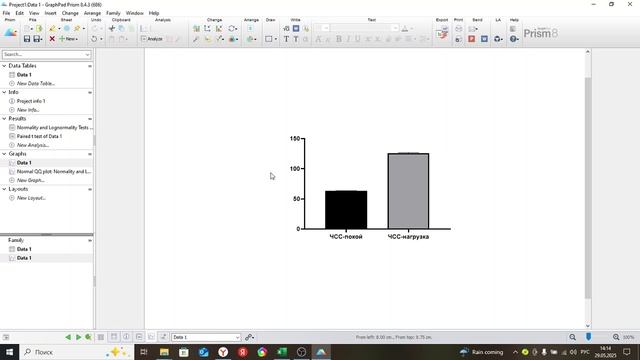The image size is (640, 360).
Task: Click the taskbar Поиск search box
Action: pyautogui.click(x=76, y=352)
